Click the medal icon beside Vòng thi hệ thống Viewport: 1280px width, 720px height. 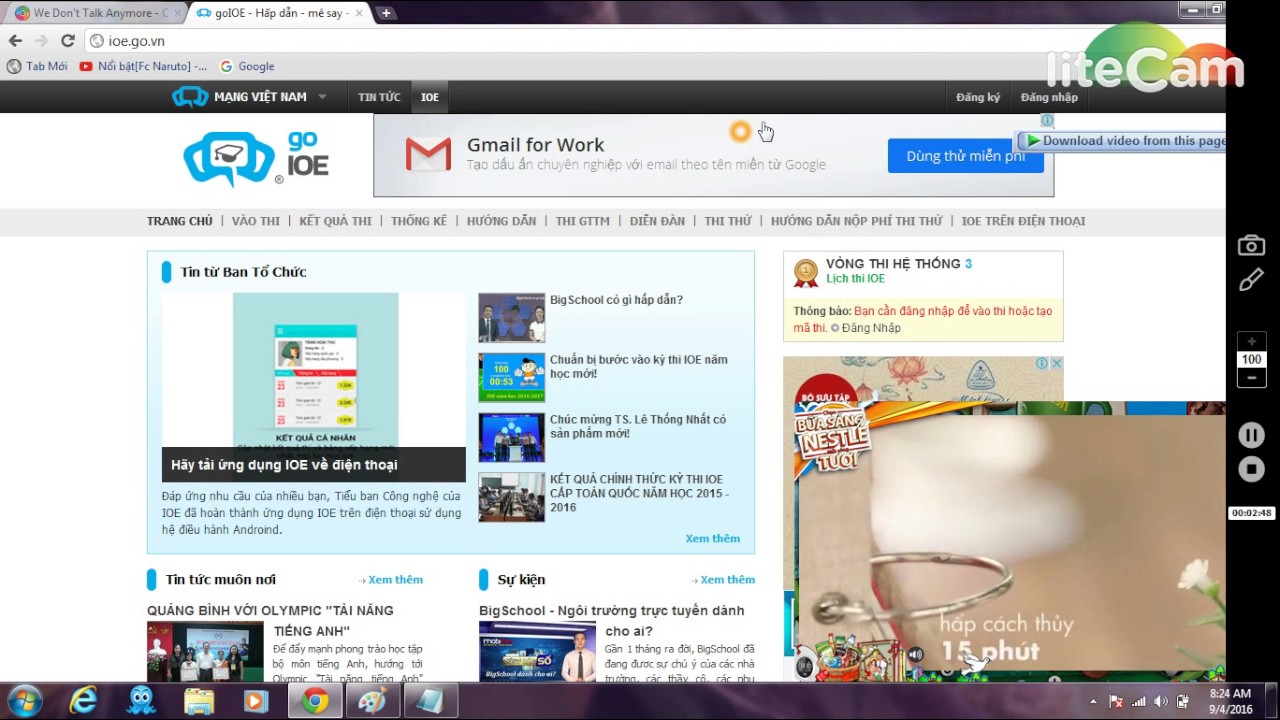click(805, 272)
